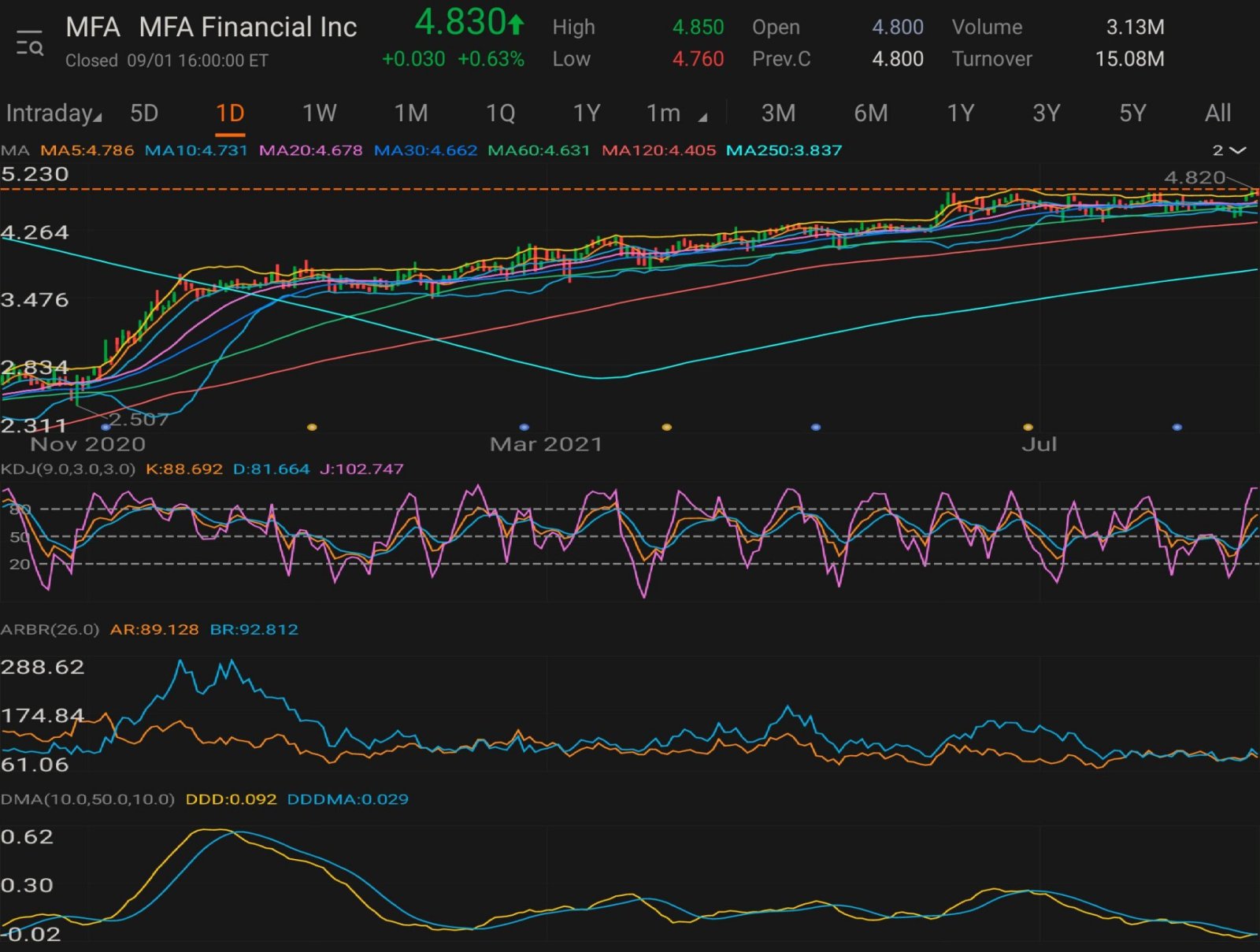Choose the 3Y range button

(x=1047, y=113)
